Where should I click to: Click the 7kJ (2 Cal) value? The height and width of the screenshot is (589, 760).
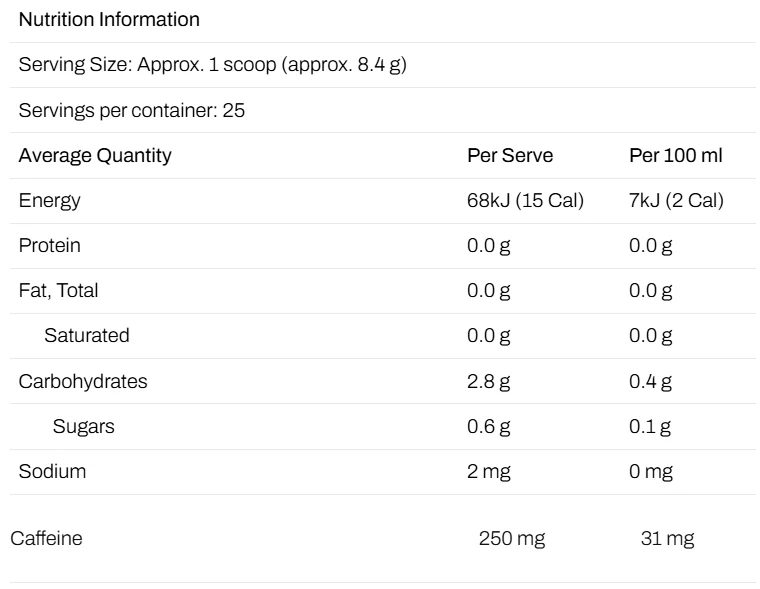coord(676,201)
